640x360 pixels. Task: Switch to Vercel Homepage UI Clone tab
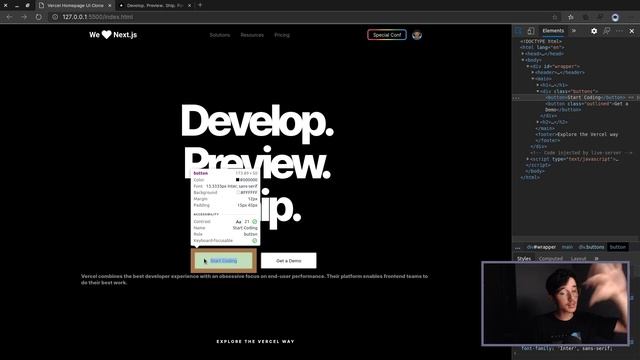click(75, 6)
